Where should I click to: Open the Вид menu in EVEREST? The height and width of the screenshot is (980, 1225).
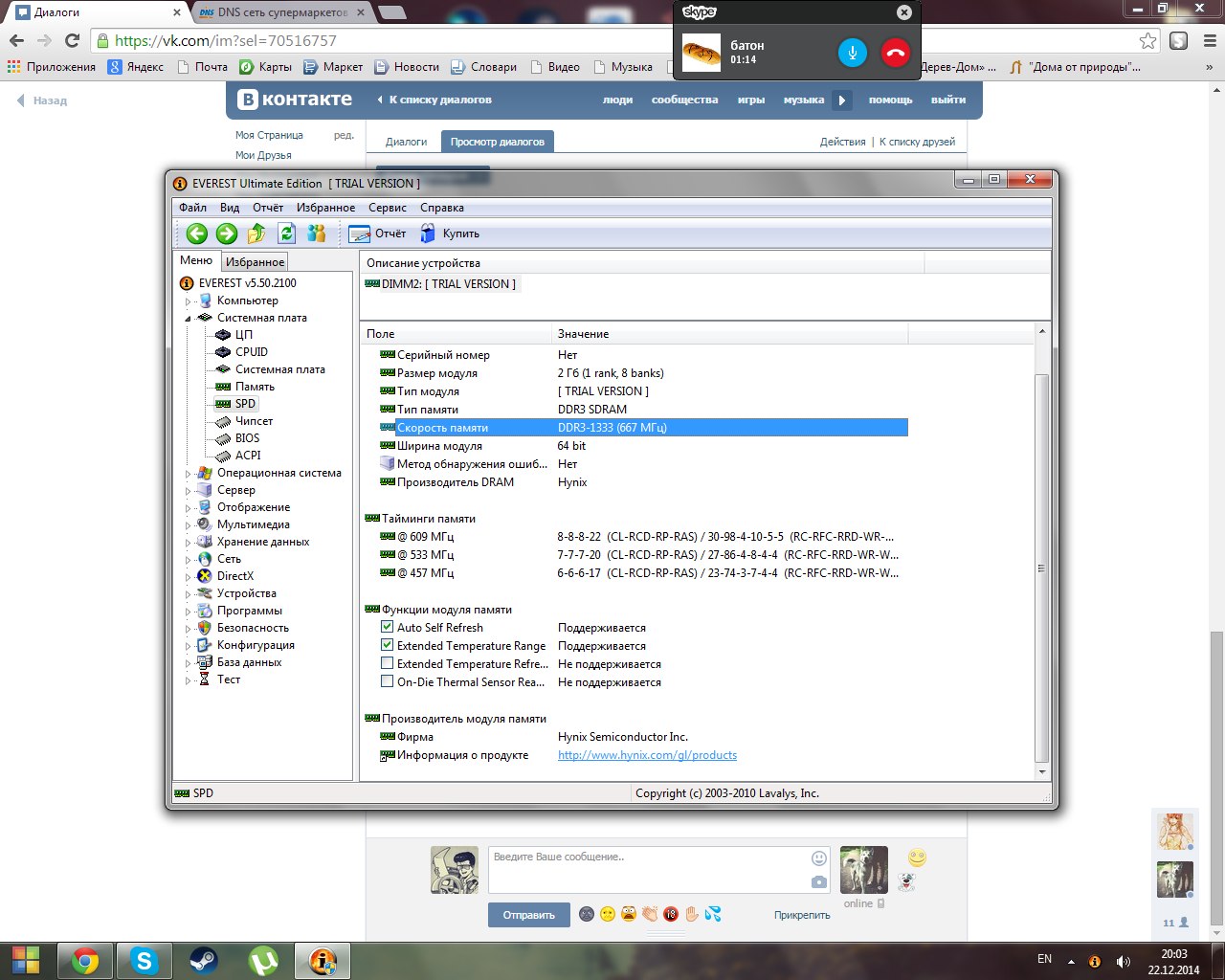tap(230, 208)
